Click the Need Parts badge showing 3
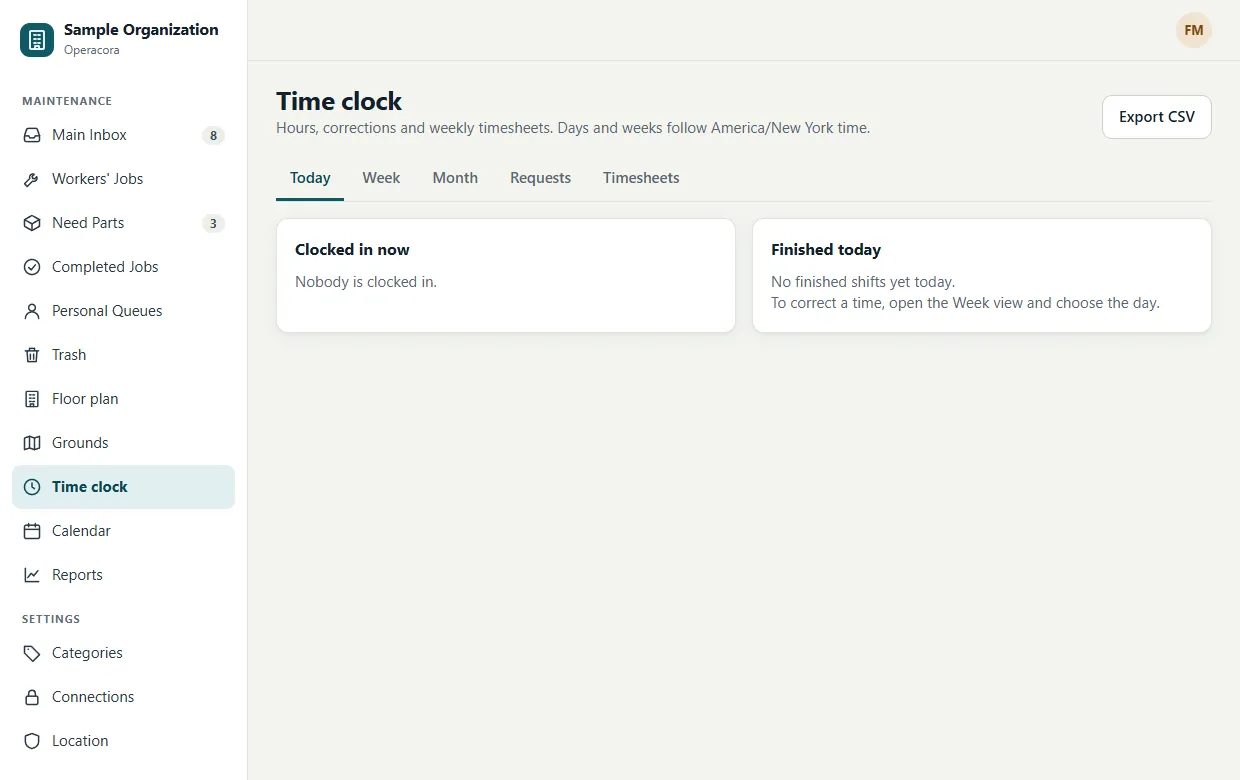This screenshot has width=1240, height=780. pos(213,223)
